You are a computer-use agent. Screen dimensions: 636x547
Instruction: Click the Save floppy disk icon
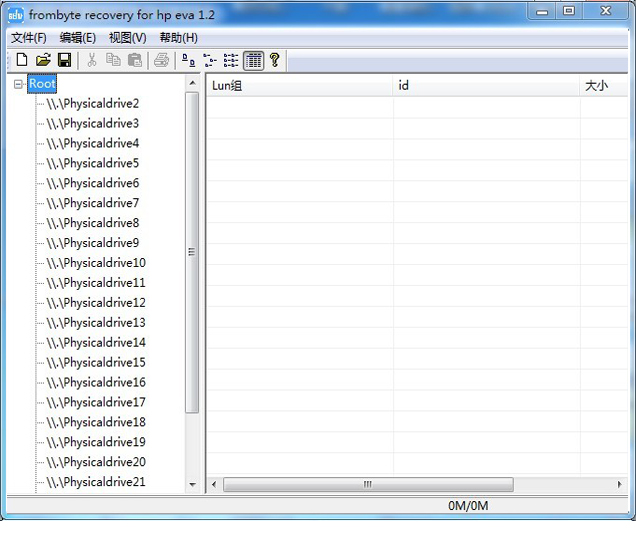pos(64,61)
